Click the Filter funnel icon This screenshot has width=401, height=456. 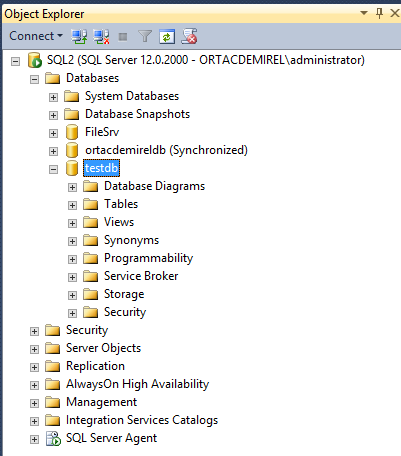point(145,36)
